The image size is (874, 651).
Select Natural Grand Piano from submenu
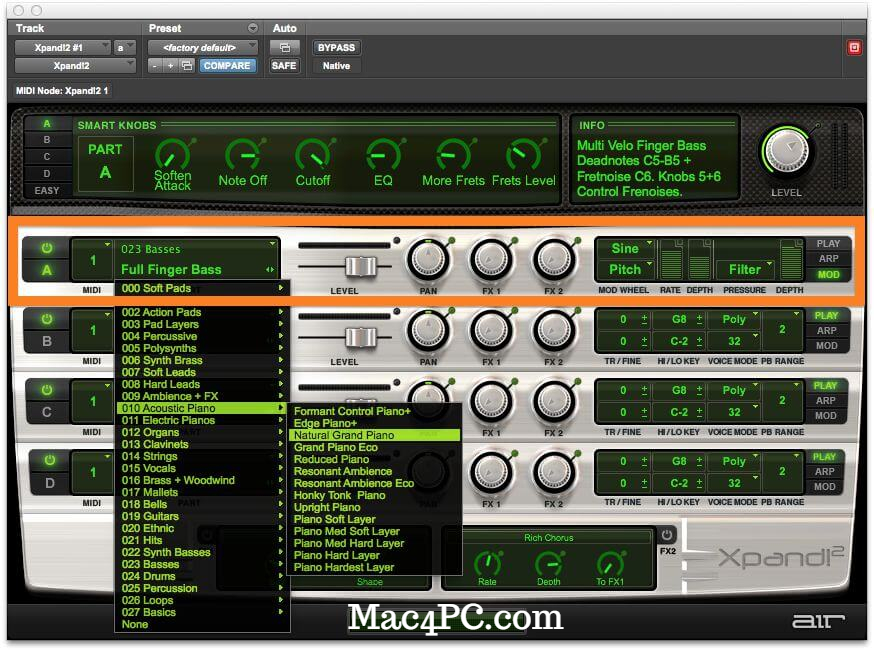(375, 435)
